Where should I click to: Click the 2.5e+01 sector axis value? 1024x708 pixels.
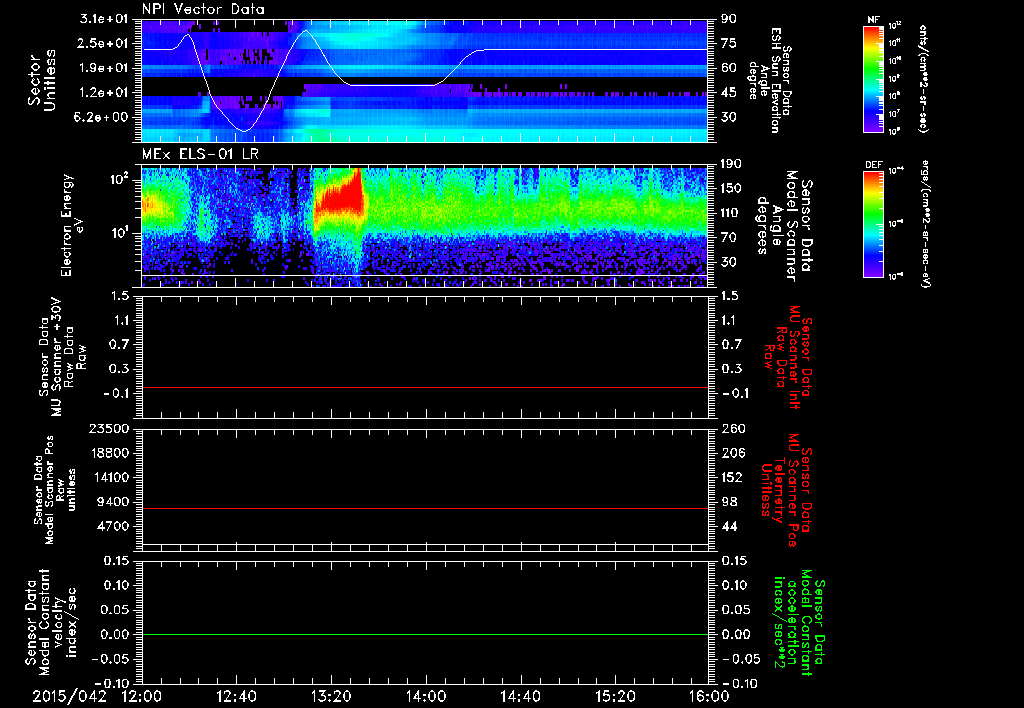tap(103, 43)
